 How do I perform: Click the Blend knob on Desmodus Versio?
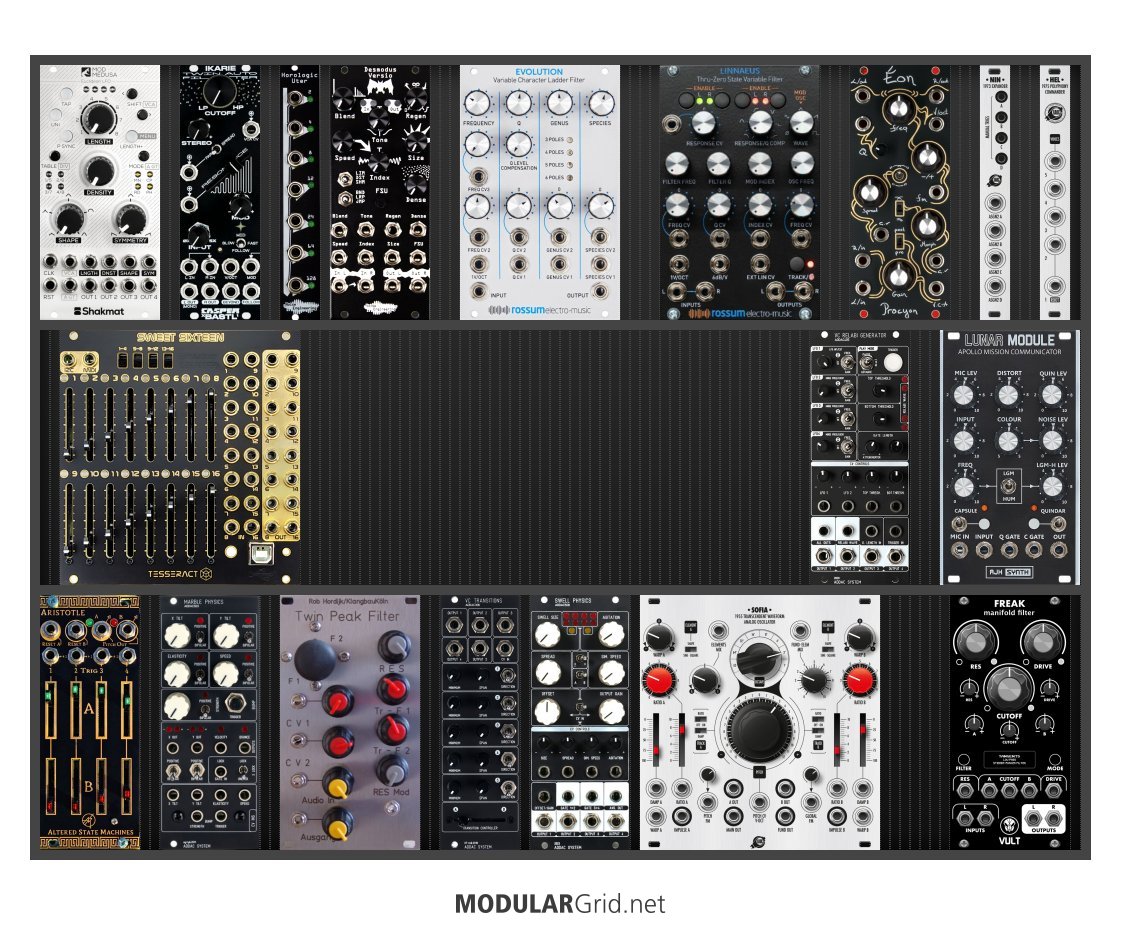[x=344, y=99]
